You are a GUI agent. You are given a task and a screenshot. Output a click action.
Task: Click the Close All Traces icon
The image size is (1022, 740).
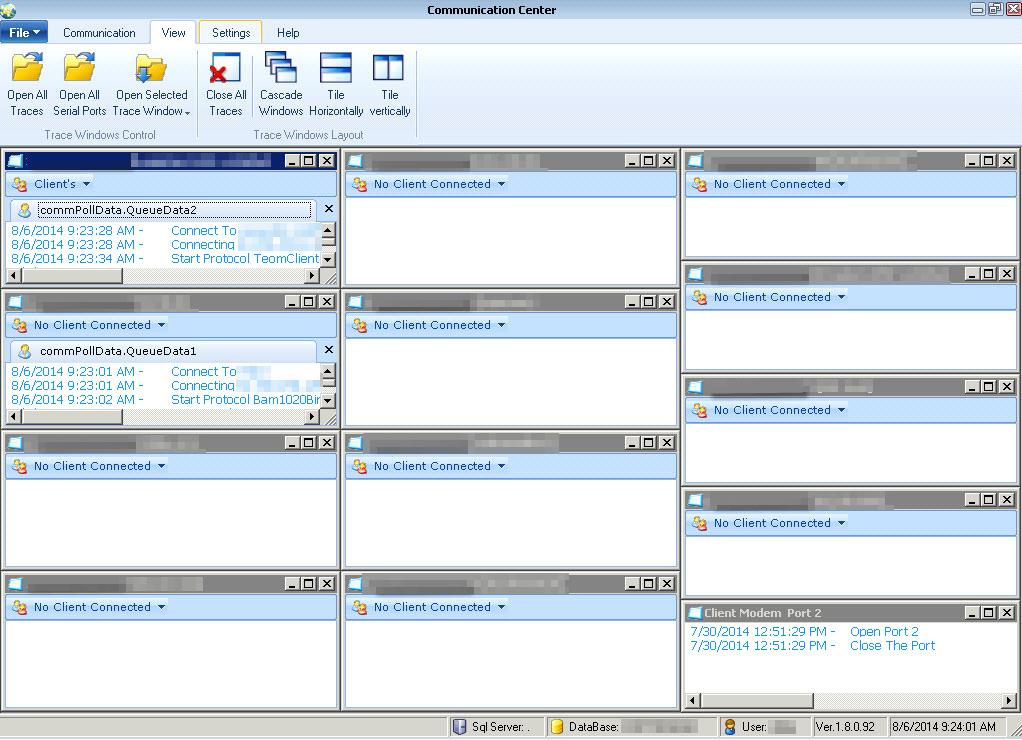tap(225, 68)
